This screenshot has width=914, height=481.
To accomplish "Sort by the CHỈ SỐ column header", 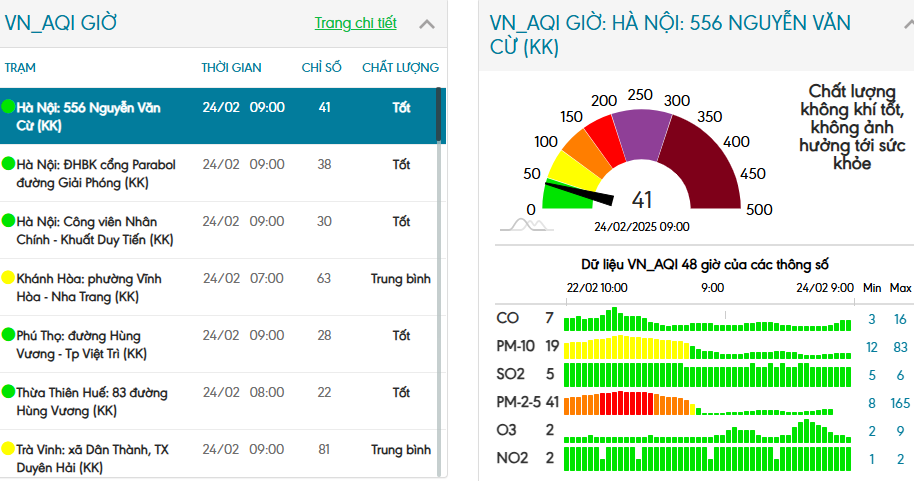I will pos(321,67).
